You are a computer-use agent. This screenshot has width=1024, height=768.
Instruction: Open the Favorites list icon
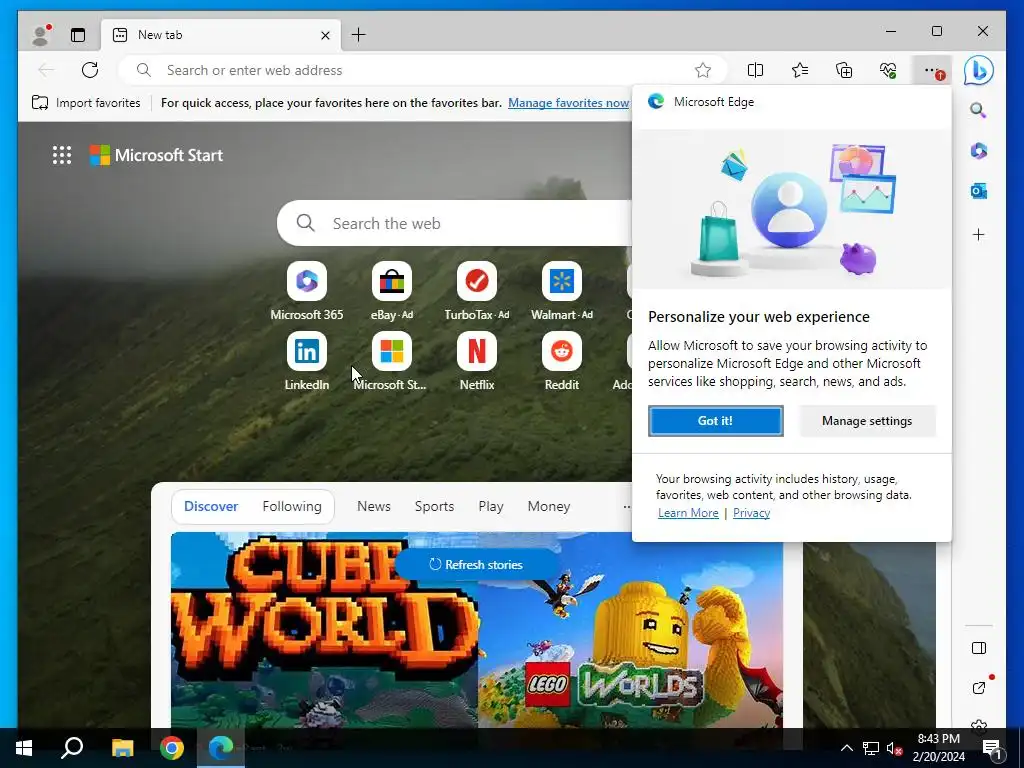[x=799, y=70]
